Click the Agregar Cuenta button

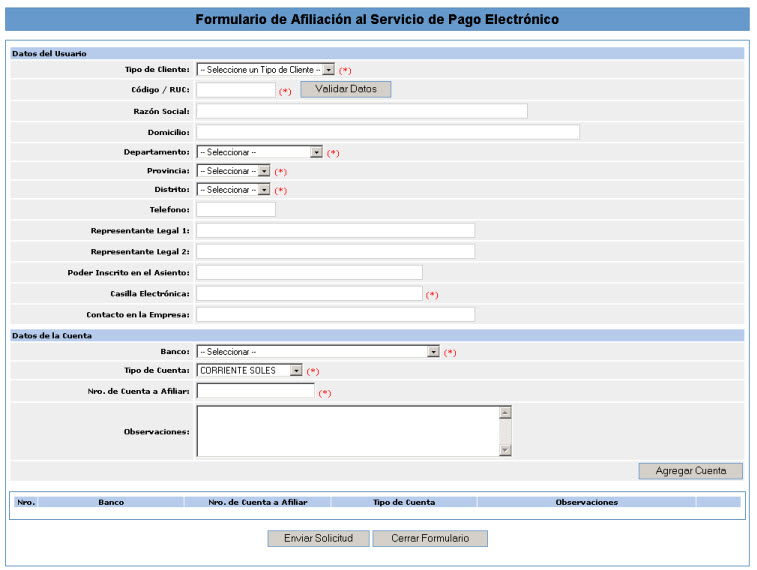tap(690, 471)
